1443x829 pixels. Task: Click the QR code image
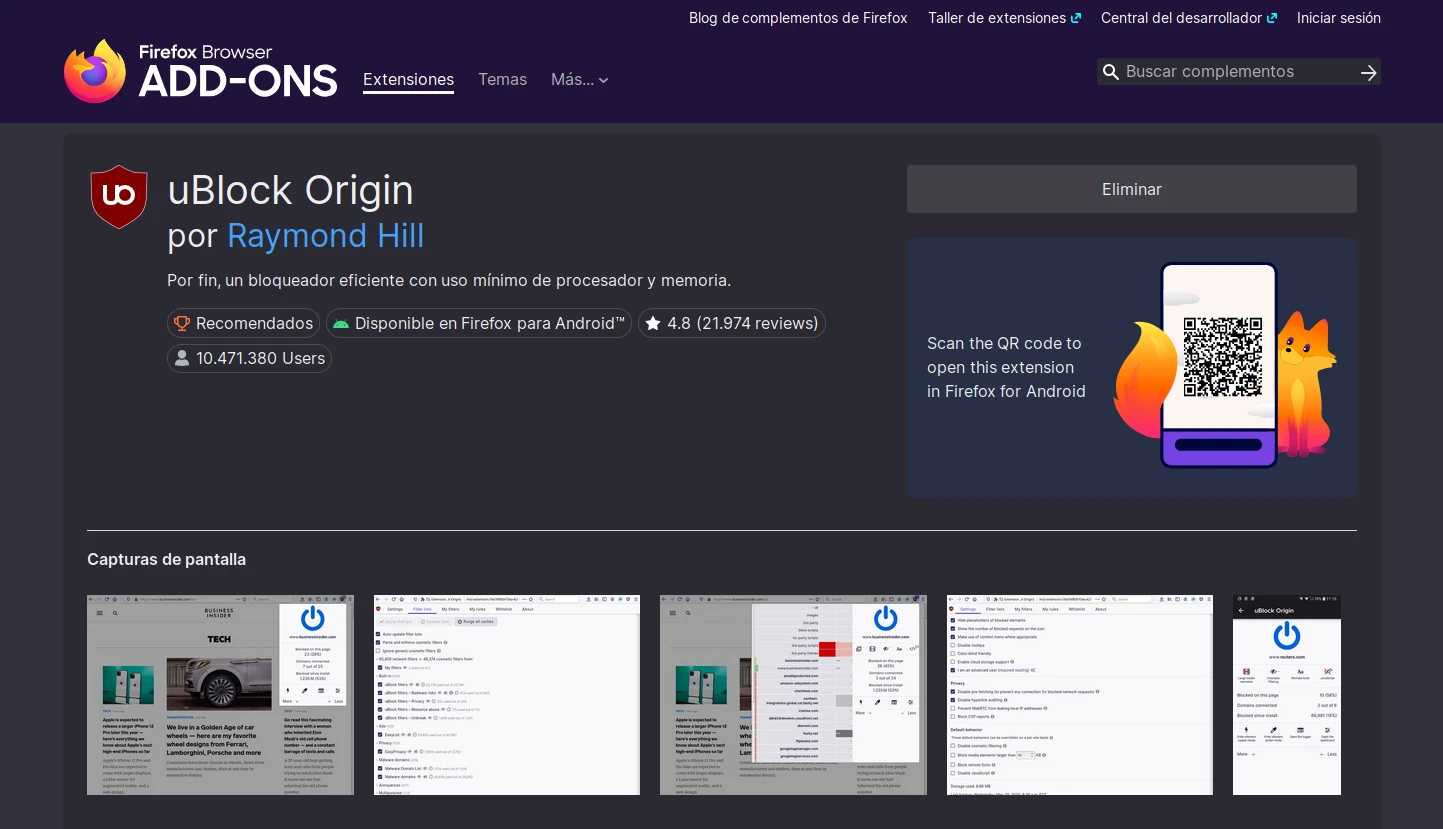click(1221, 357)
